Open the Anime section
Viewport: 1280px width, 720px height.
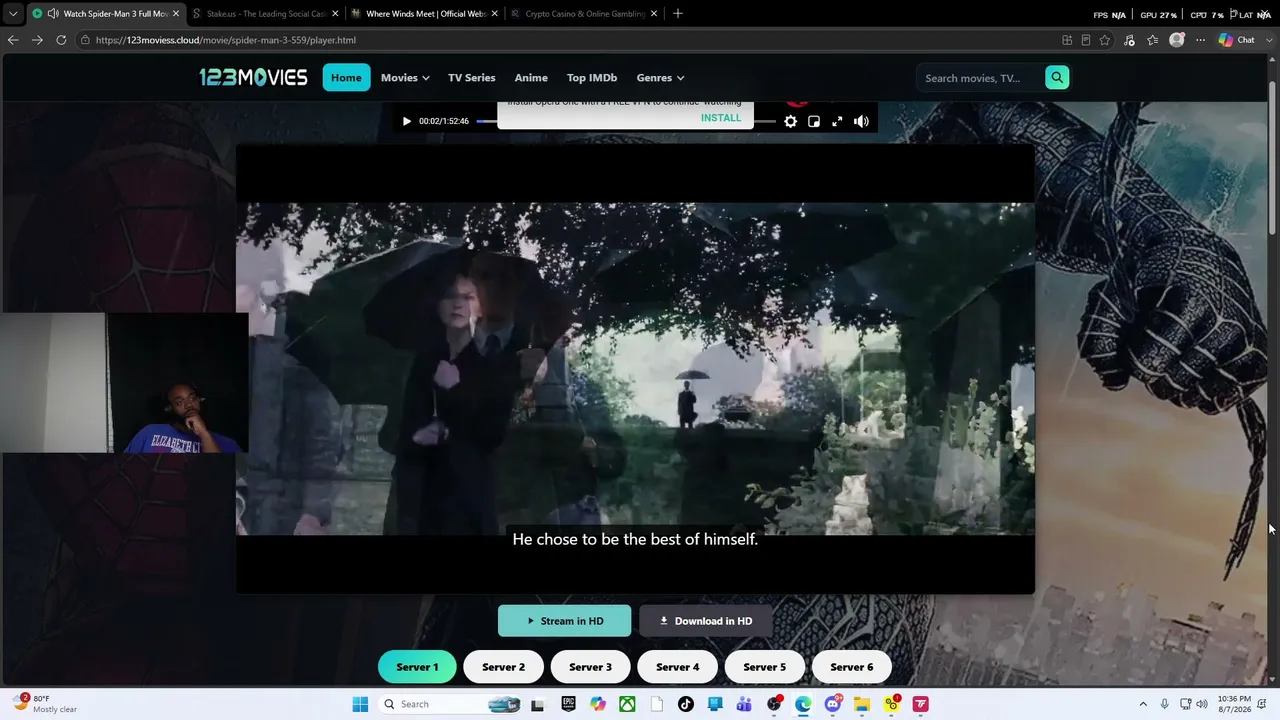pyautogui.click(x=531, y=77)
